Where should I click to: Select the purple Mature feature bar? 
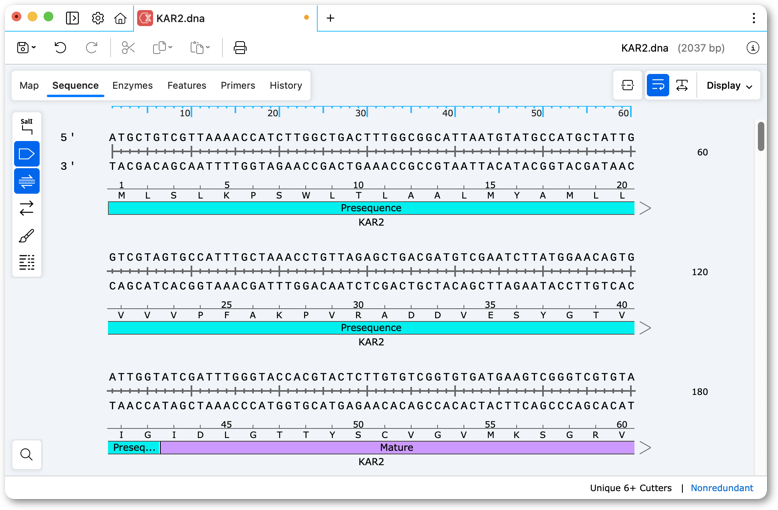(397, 447)
